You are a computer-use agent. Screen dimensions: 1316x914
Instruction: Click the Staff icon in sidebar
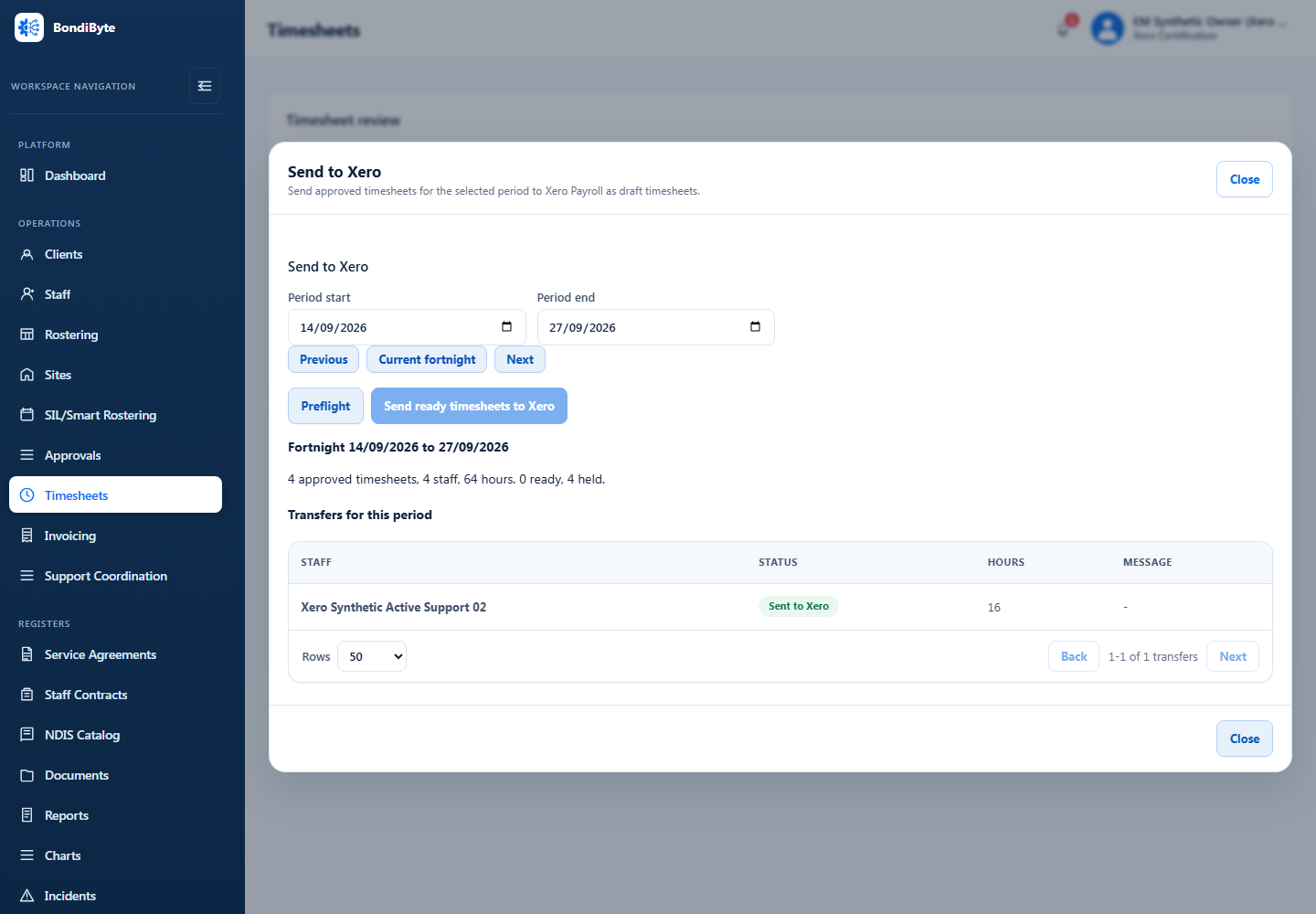[27, 294]
